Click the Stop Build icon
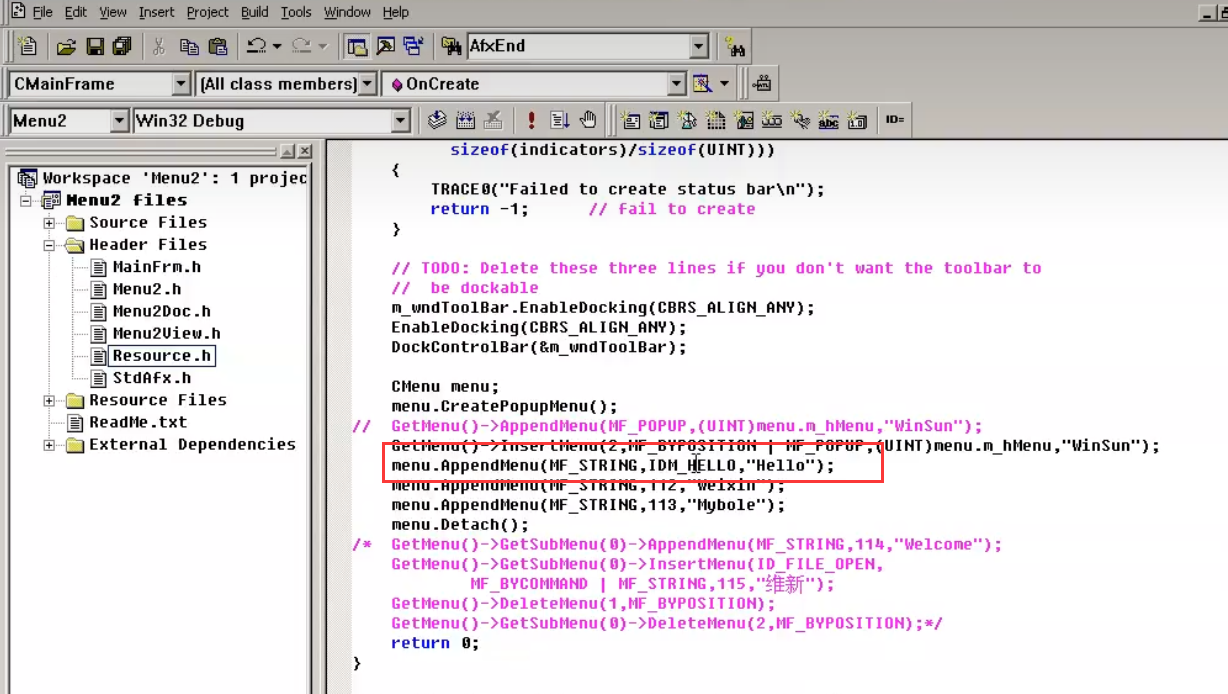The height and width of the screenshot is (694, 1228). click(x=493, y=121)
